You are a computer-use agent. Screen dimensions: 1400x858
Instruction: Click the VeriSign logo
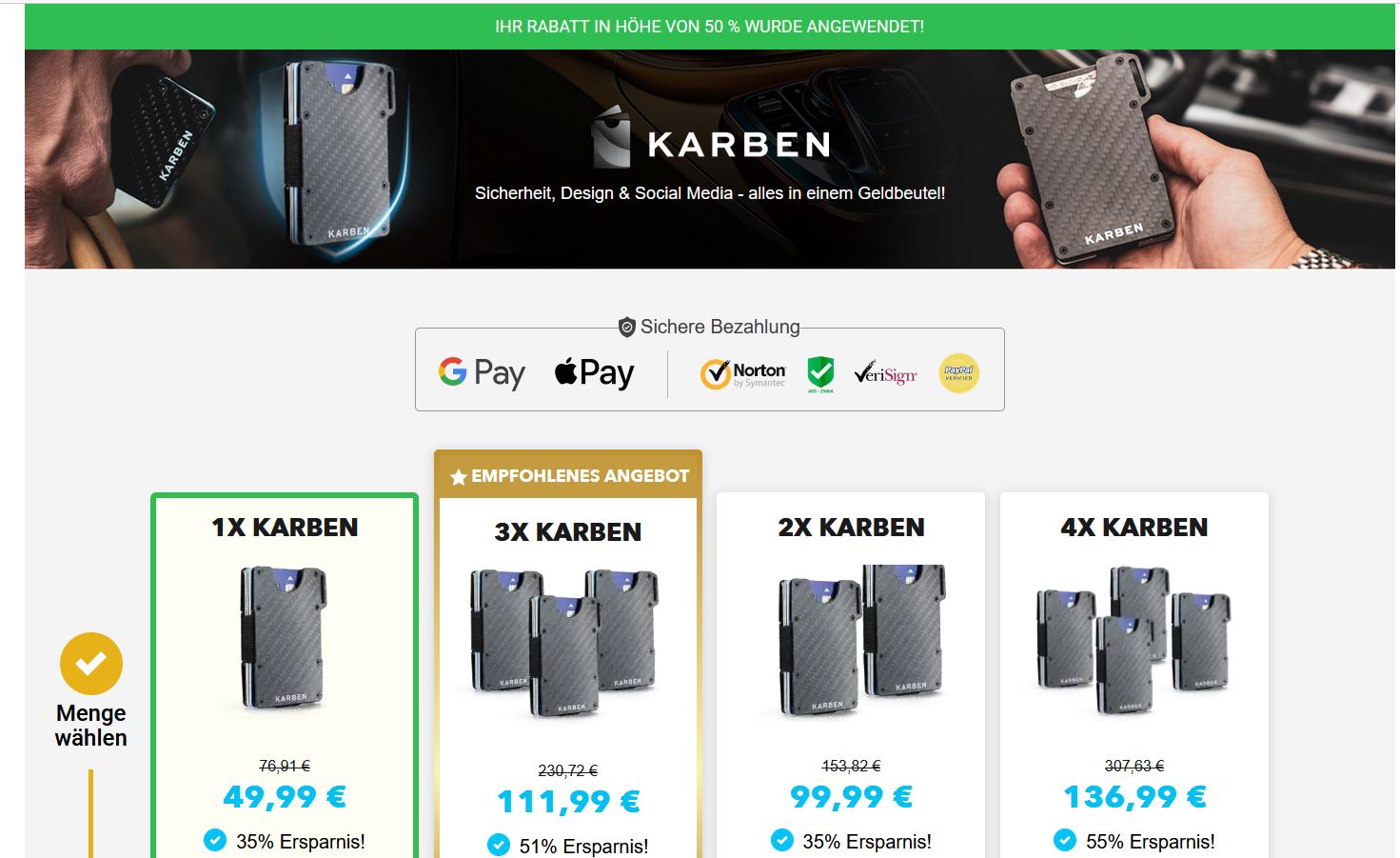click(886, 373)
